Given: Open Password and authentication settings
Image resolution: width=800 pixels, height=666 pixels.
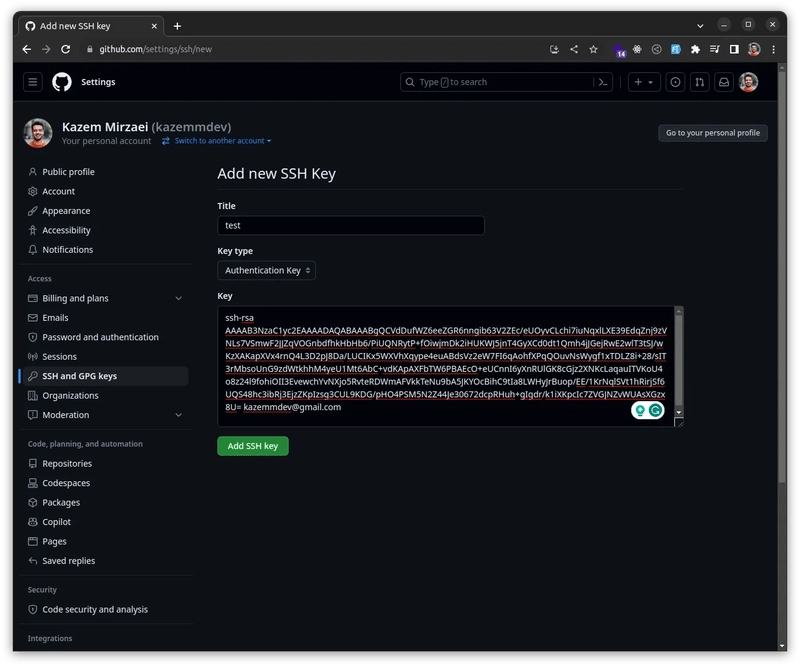Looking at the screenshot, I should pyautogui.click(x=100, y=337).
